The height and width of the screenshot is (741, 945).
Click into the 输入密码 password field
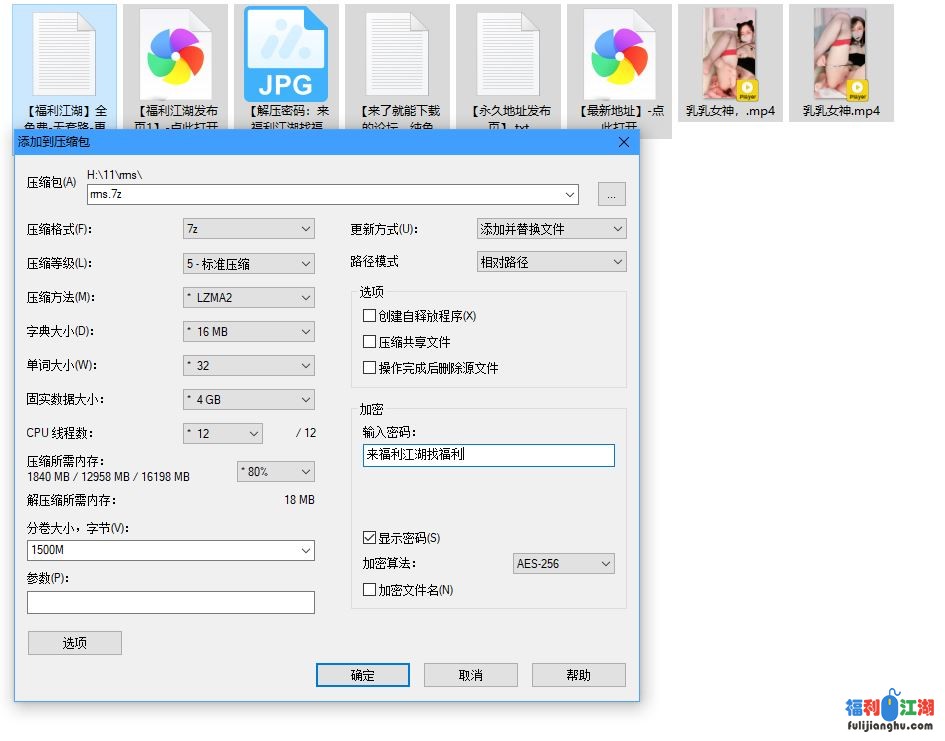pos(488,455)
